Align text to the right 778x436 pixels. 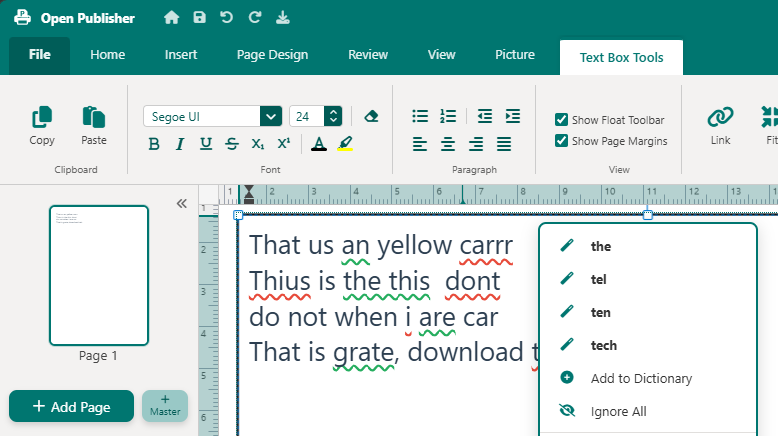[476, 144]
